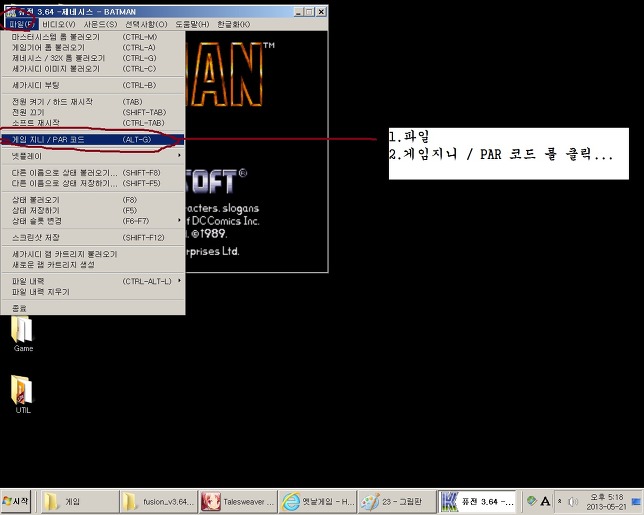The height and width of the screenshot is (515, 644).
Task: Choose 세가시디 램 카트리지 불러오기
Action: pyautogui.click(x=92, y=254)
